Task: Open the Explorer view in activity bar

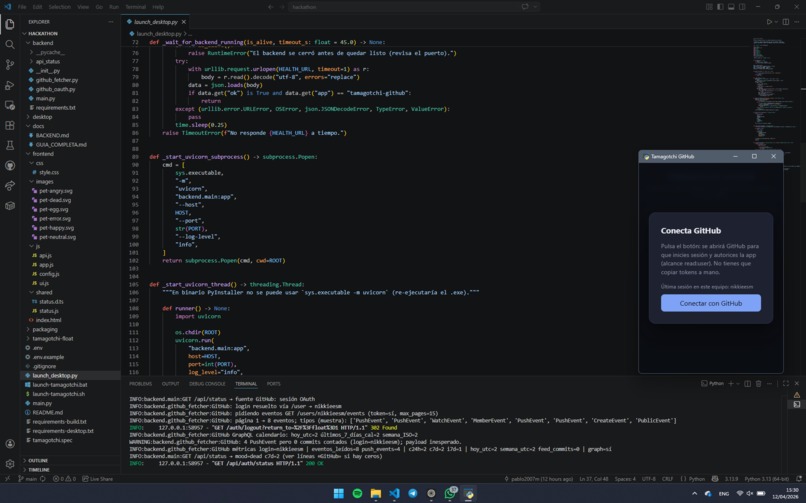Action: point(10,24)
